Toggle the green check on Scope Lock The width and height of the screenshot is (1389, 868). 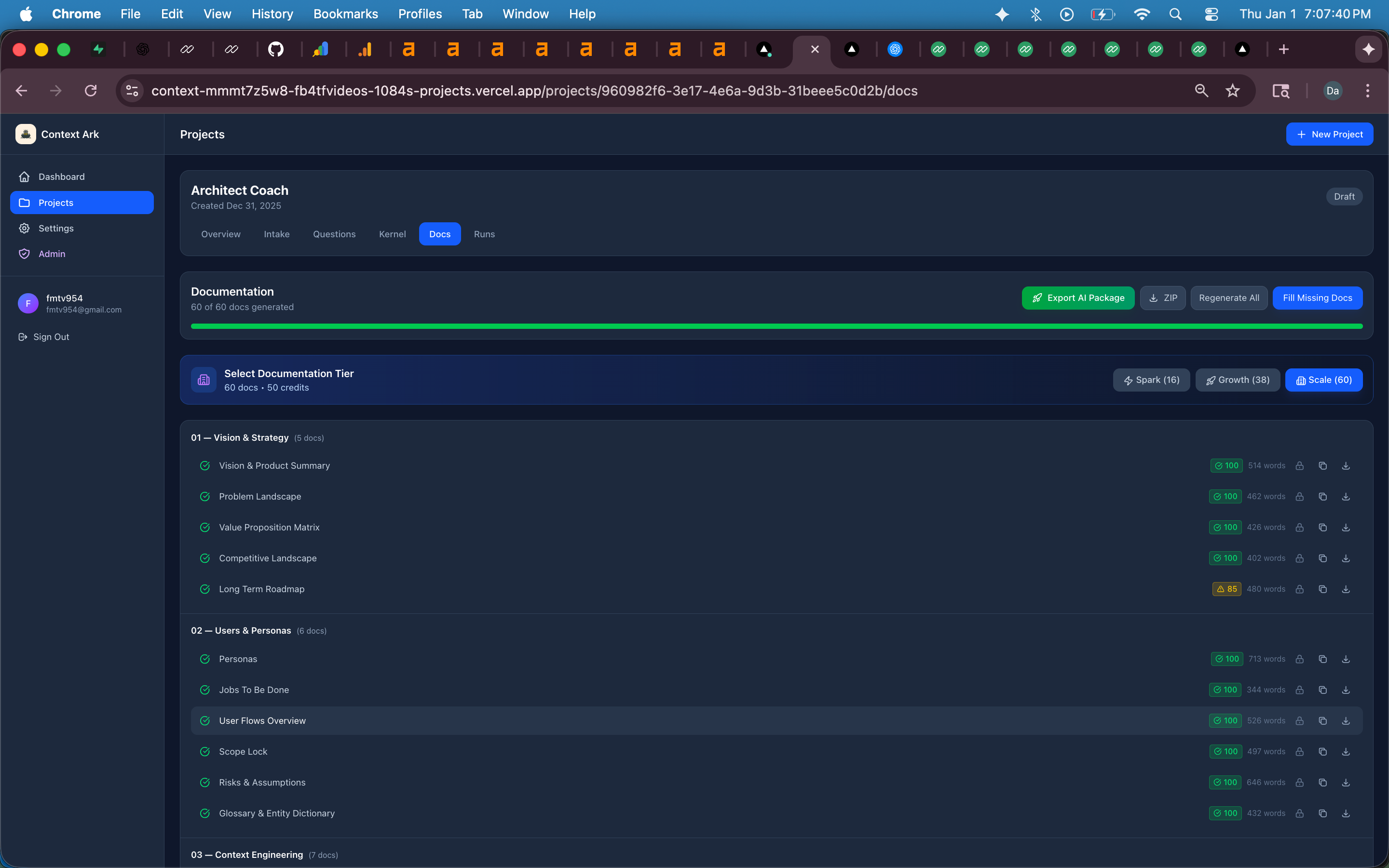(x=205, y=751)
